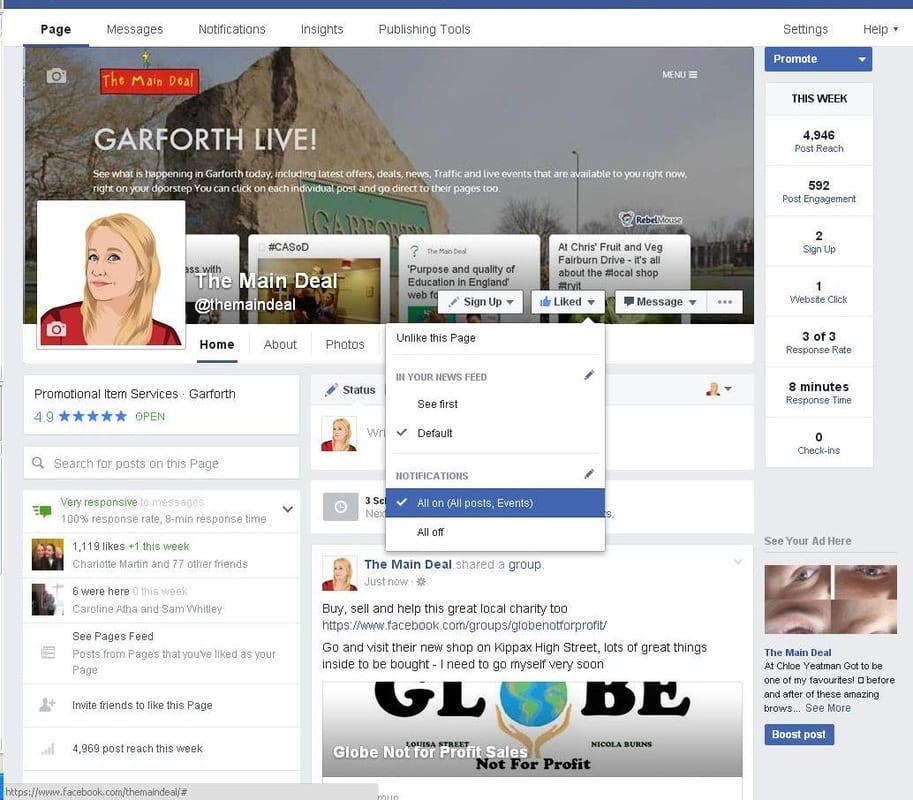This screenshot has width=913, height=800.
Task: Click 4,969 post reach this week
Action: coord(137,749)
